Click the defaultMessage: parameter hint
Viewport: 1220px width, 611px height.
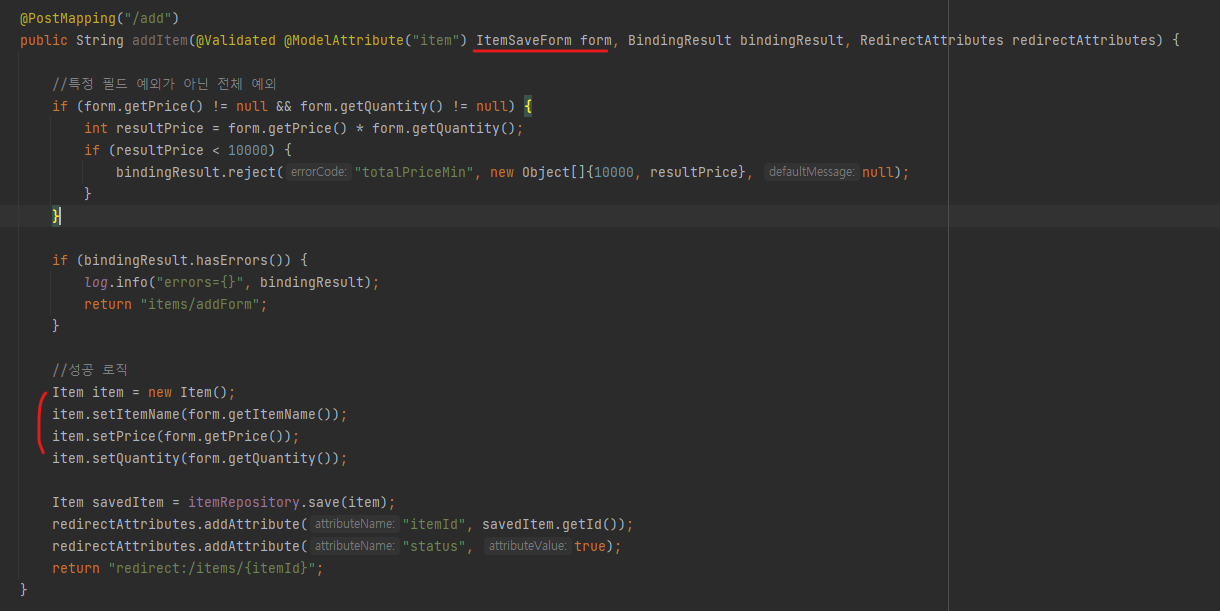813,172
